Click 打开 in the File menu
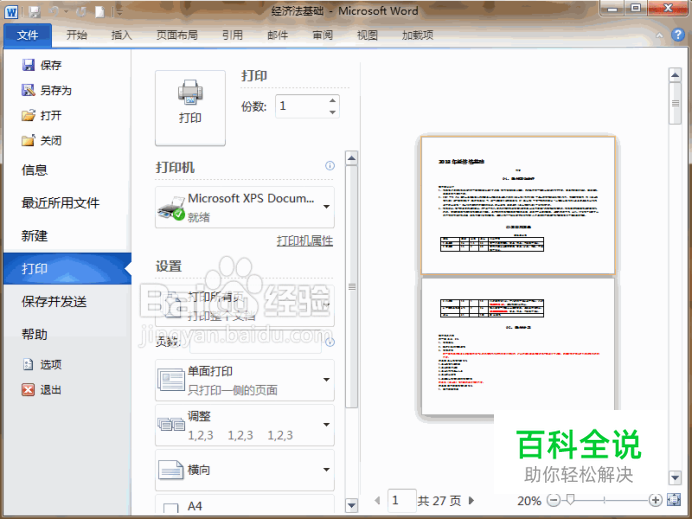The height and width of the screenshot is (519, 692). click(42, 116)
